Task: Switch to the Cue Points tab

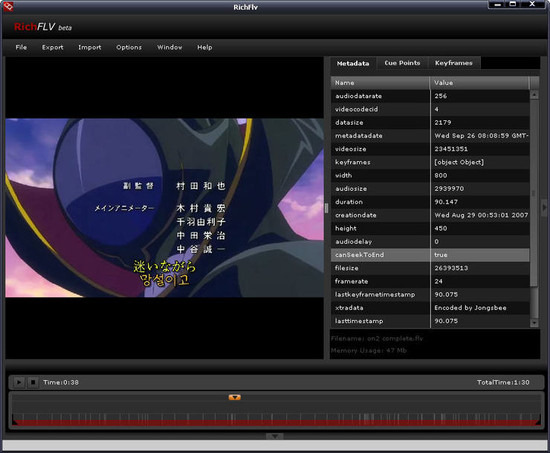Action: pyautogui.click(x=402, y=63)
